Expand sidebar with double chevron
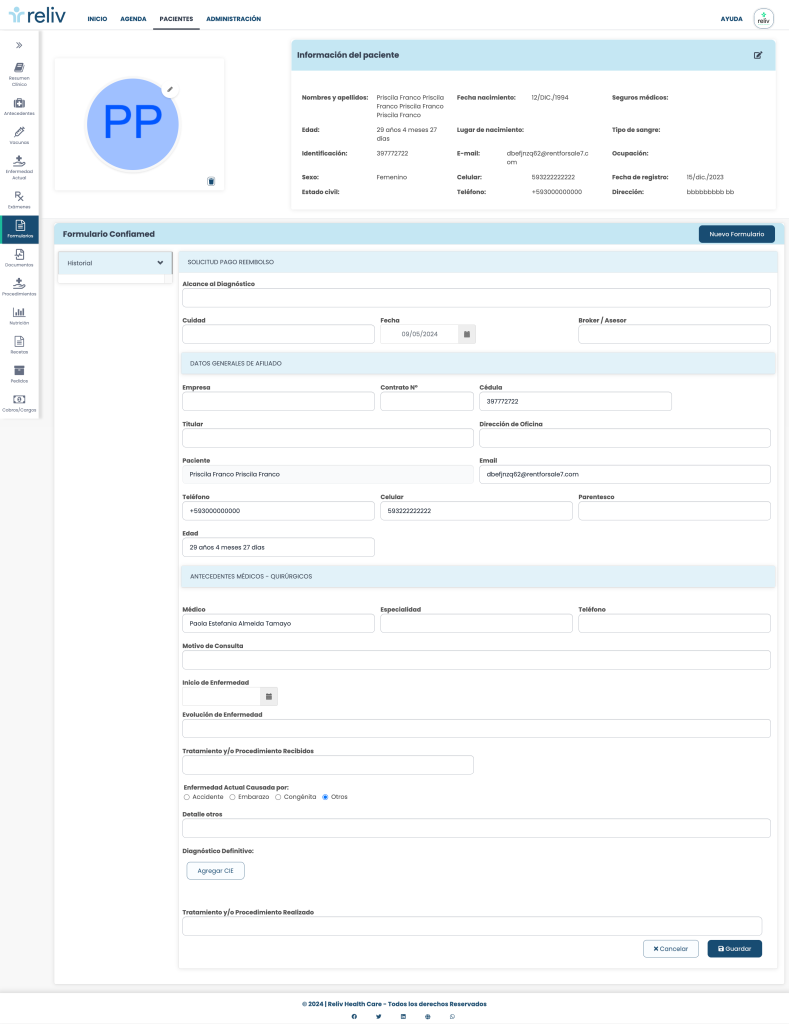The image size is (789, 1024). [x=19, y=45]
